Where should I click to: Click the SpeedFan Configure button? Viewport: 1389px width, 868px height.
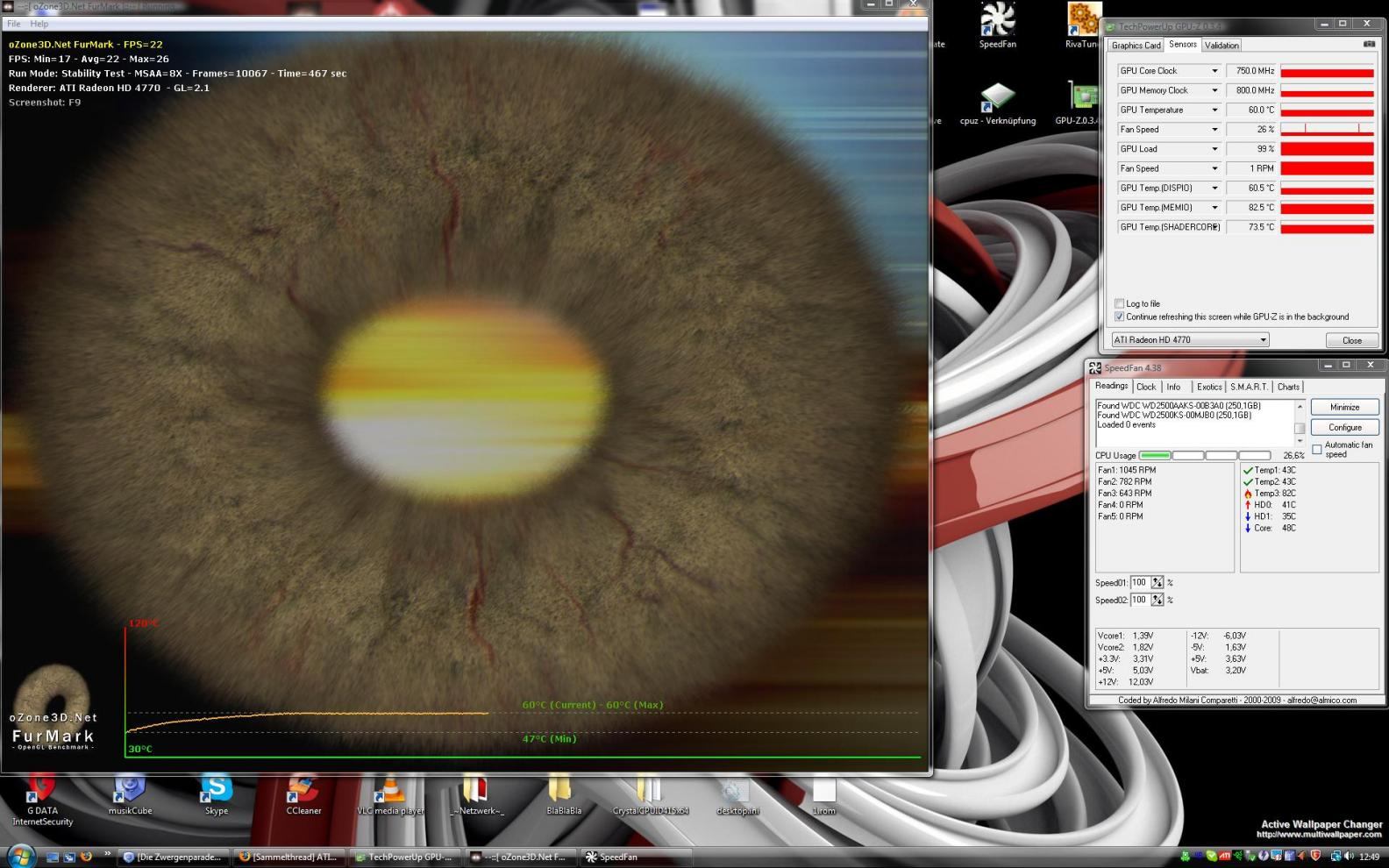1344,427
